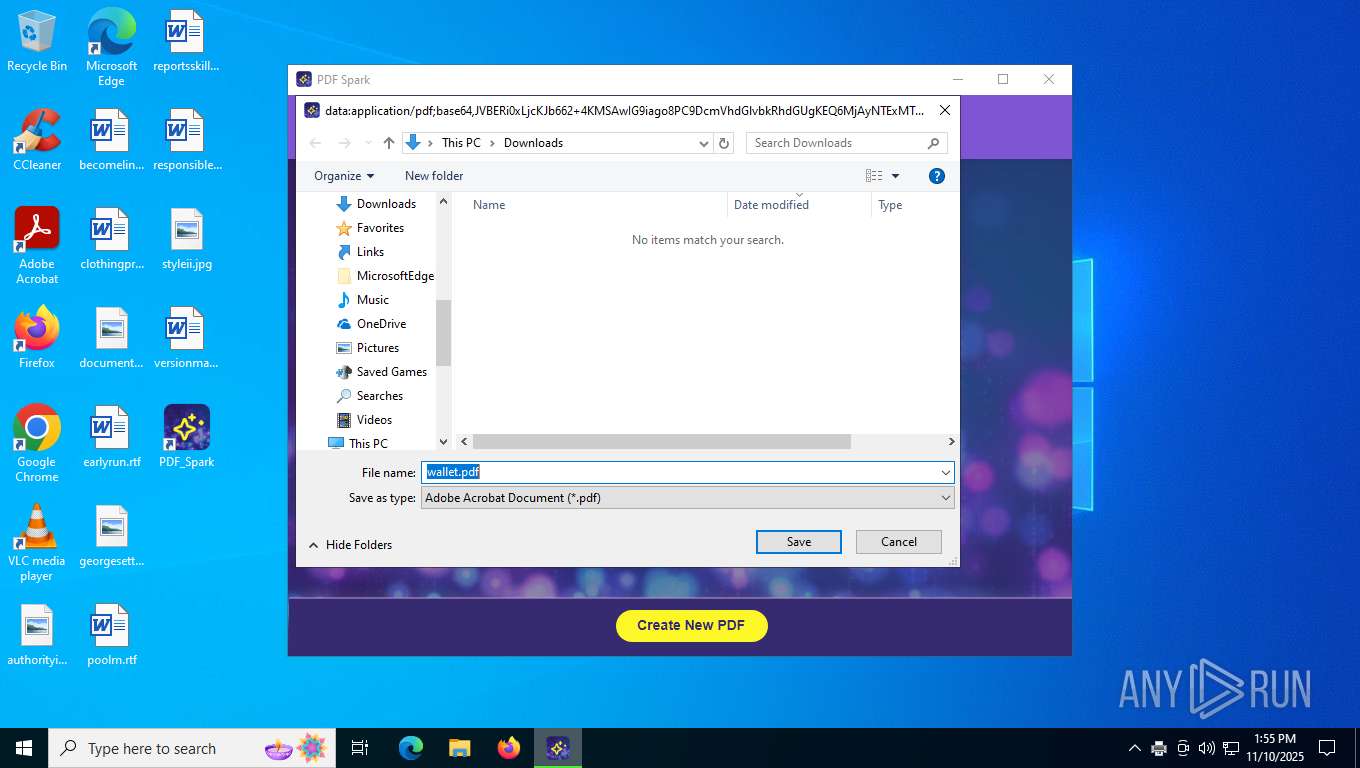Change the view layout icon
The width and height of the screenshot is (1360, 768).
pyautogui.click(x=874, y=176)
